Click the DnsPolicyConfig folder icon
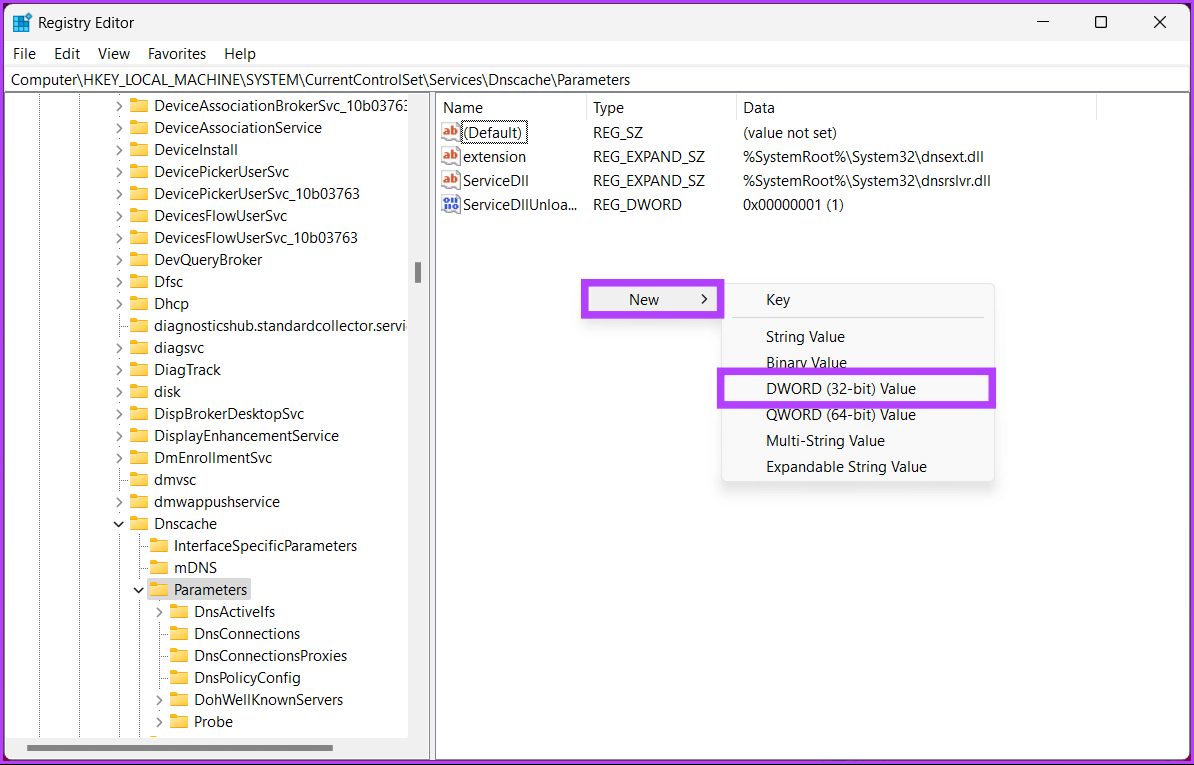Image resolution: width=1194 pixels, height=765 pixels. 179,678
